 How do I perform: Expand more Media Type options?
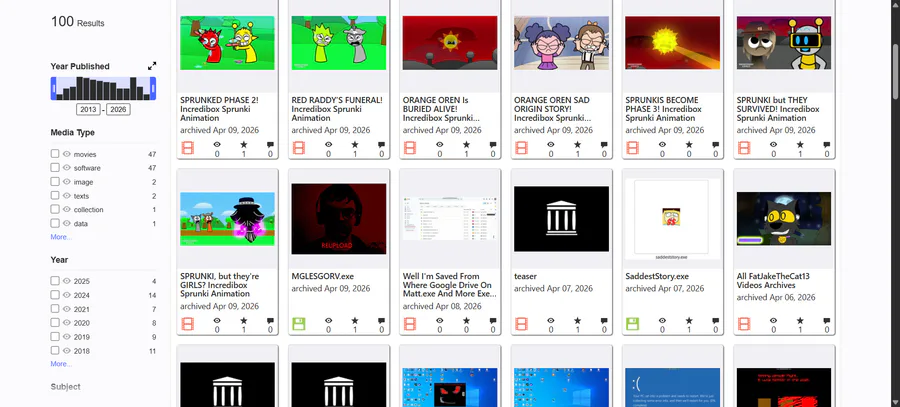tap(61, 237)
